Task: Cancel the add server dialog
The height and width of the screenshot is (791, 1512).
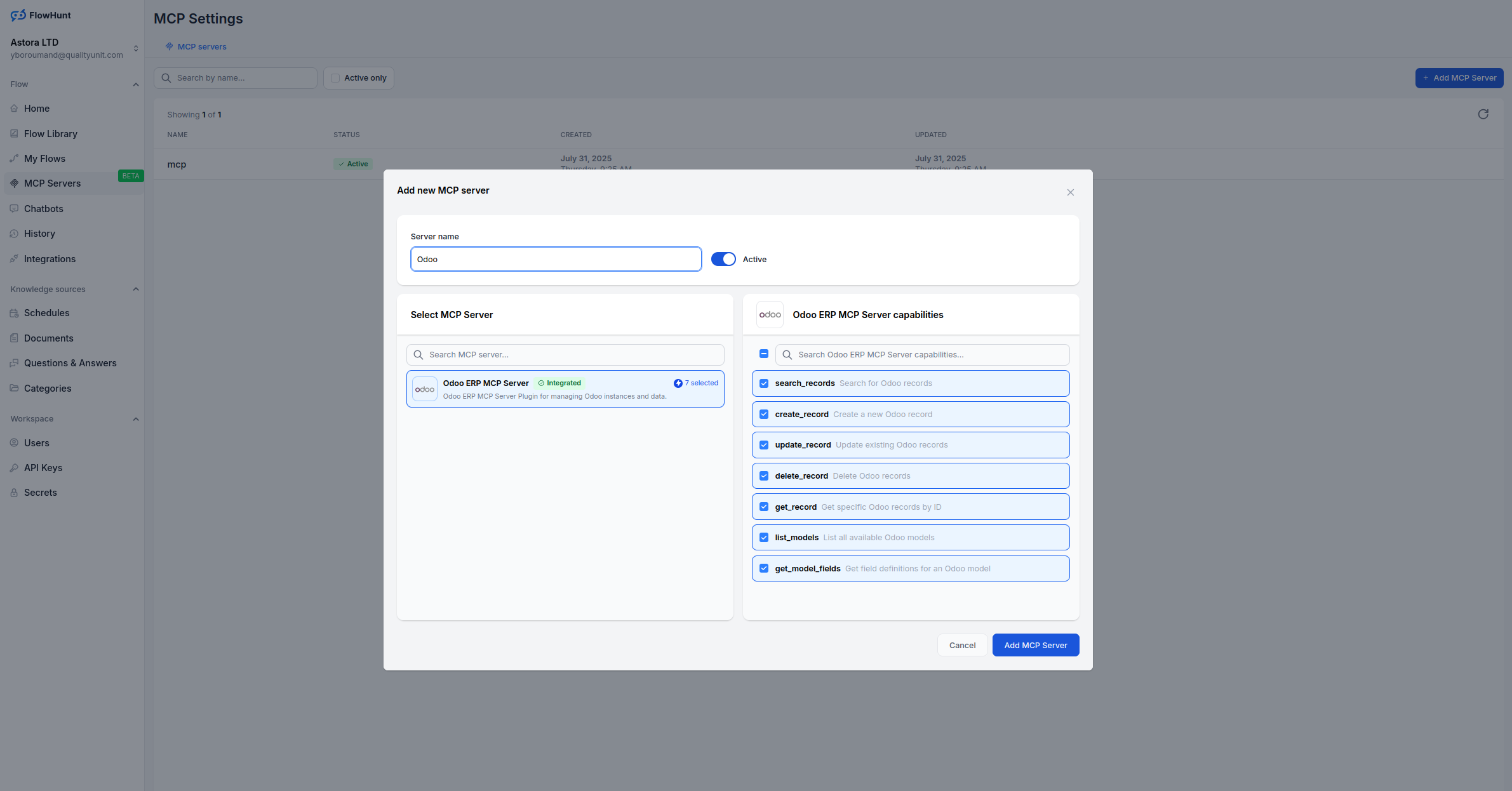Action: pos(961,645)
